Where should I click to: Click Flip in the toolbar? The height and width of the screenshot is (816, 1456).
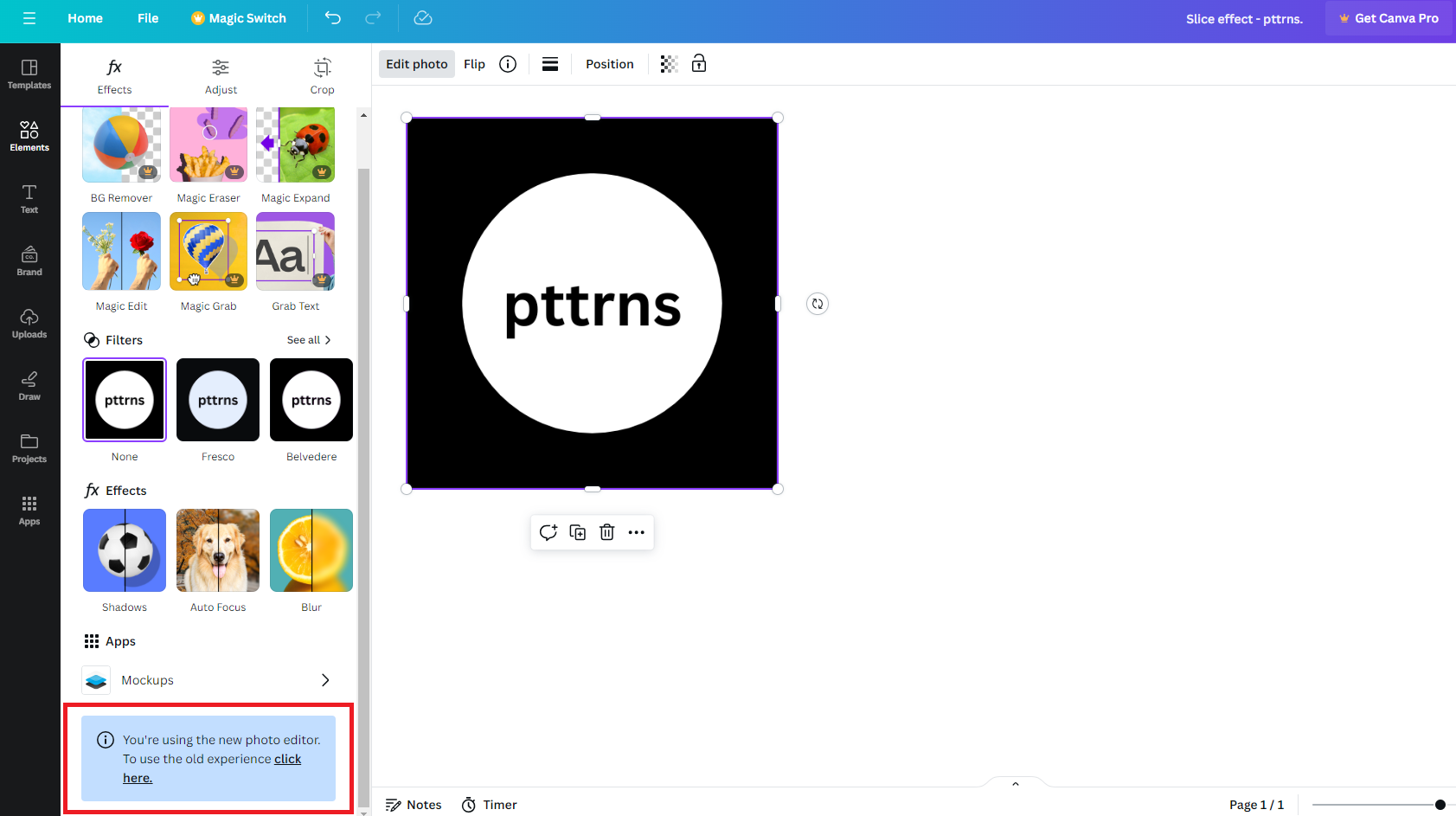[474, 64]
